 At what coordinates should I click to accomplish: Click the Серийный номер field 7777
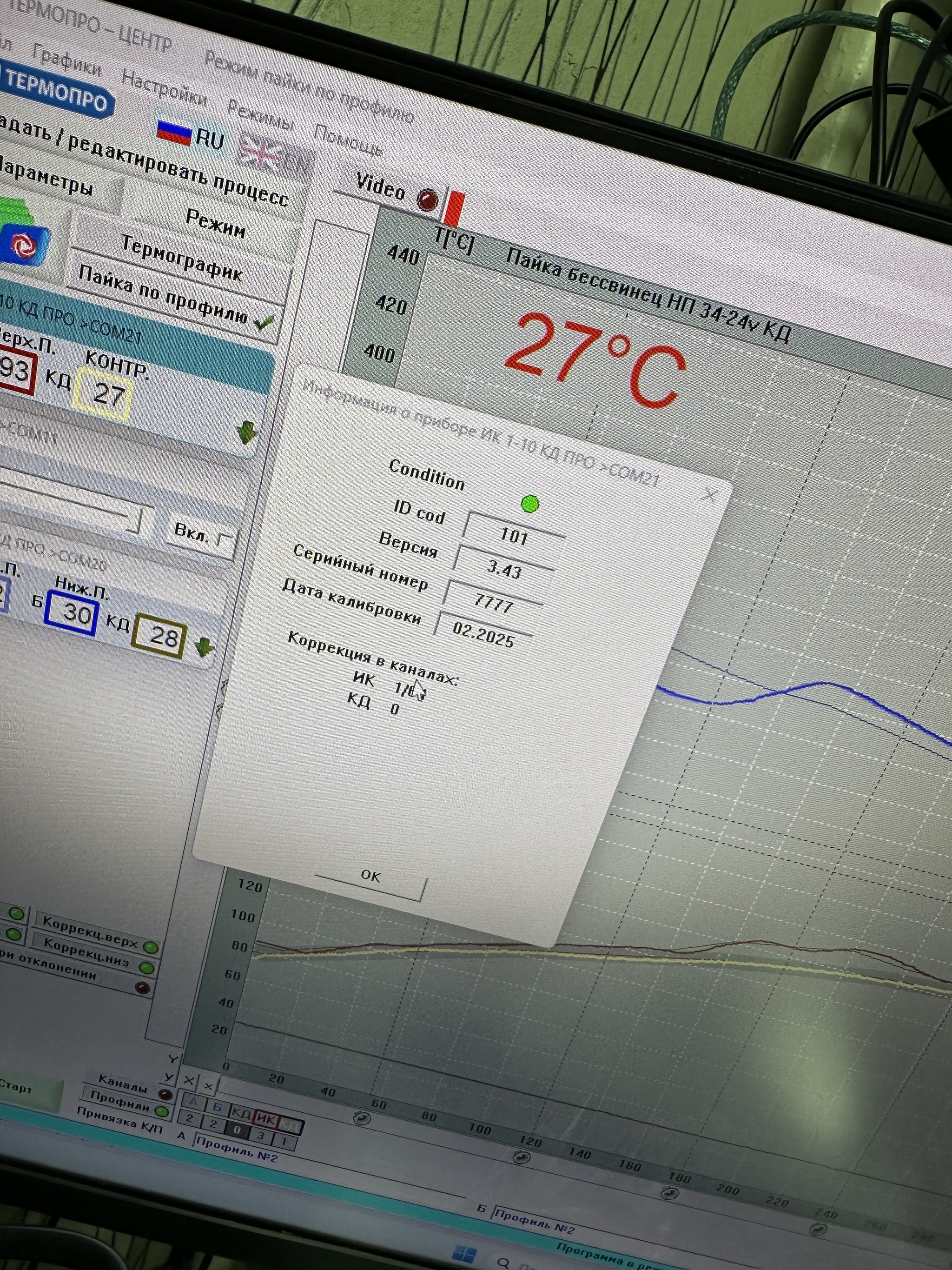(x=494, y=603)
